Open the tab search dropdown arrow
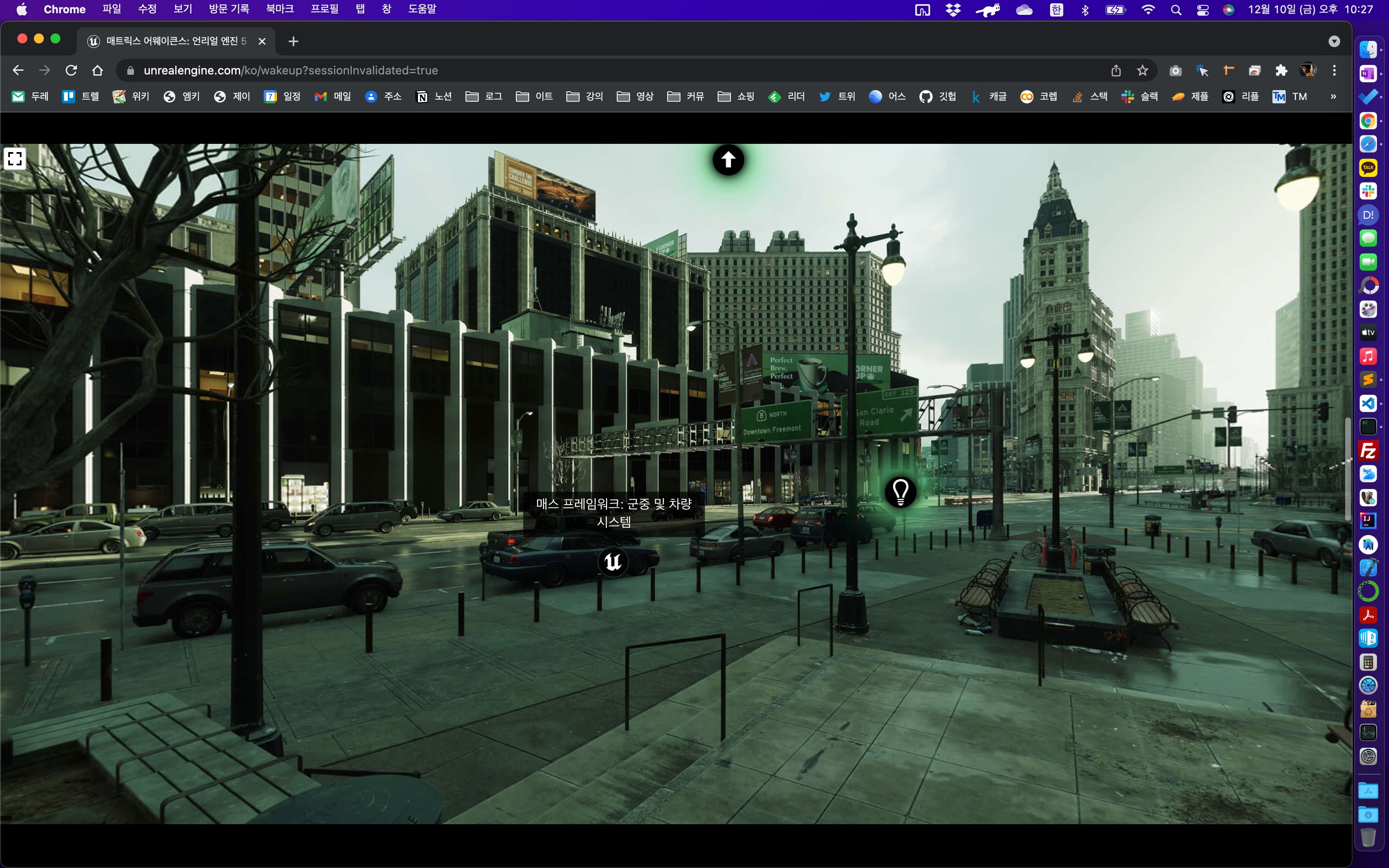1389x868 pixels. click(1334, 41)
